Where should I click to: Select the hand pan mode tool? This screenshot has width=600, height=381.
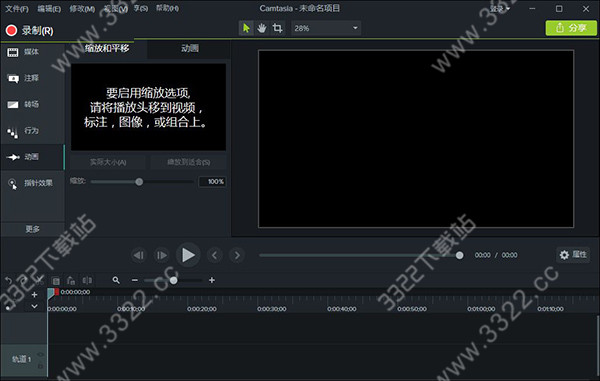tap(262, 28)
